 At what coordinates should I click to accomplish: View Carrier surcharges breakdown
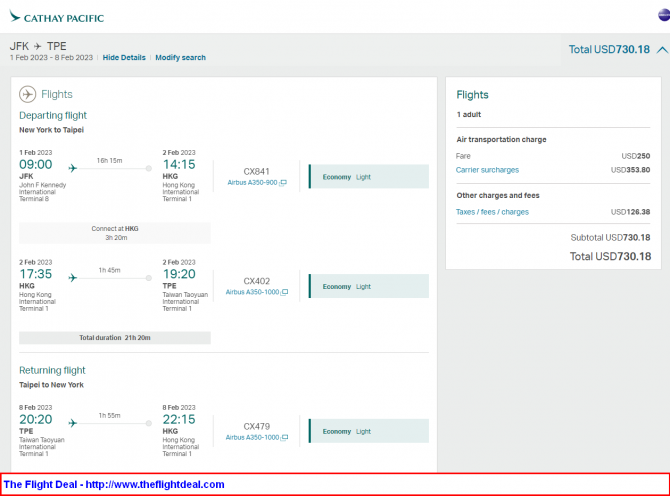click(x=487, y=170)
